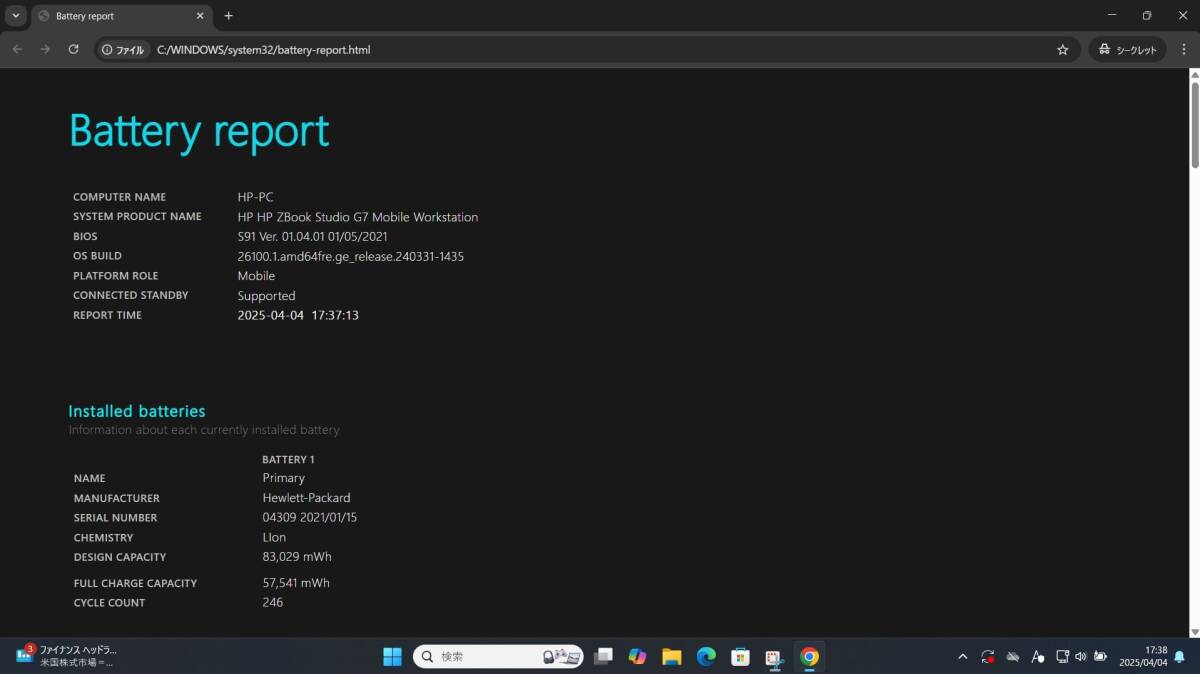Switch to Chrome on the taskbar
The width and height of the screenshot is (1200, 674).
pyautogui.click(x=809, y=657)
